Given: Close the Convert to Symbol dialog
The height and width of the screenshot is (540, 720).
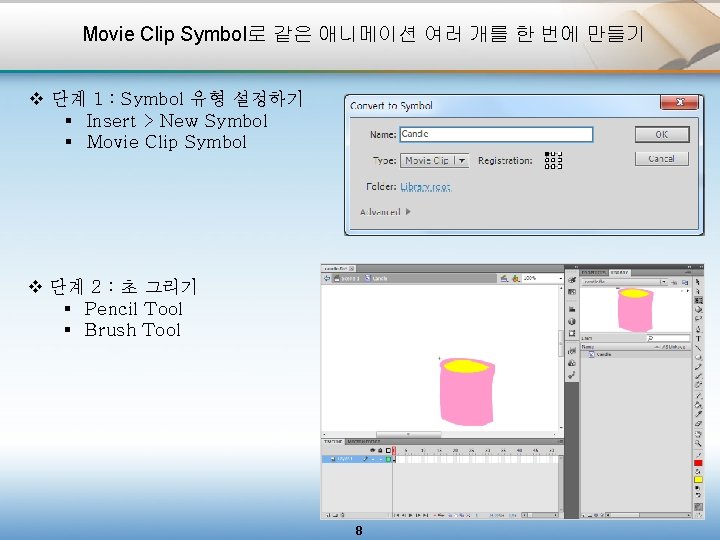Looking at the screenshot, I should (x=681, y=102).
